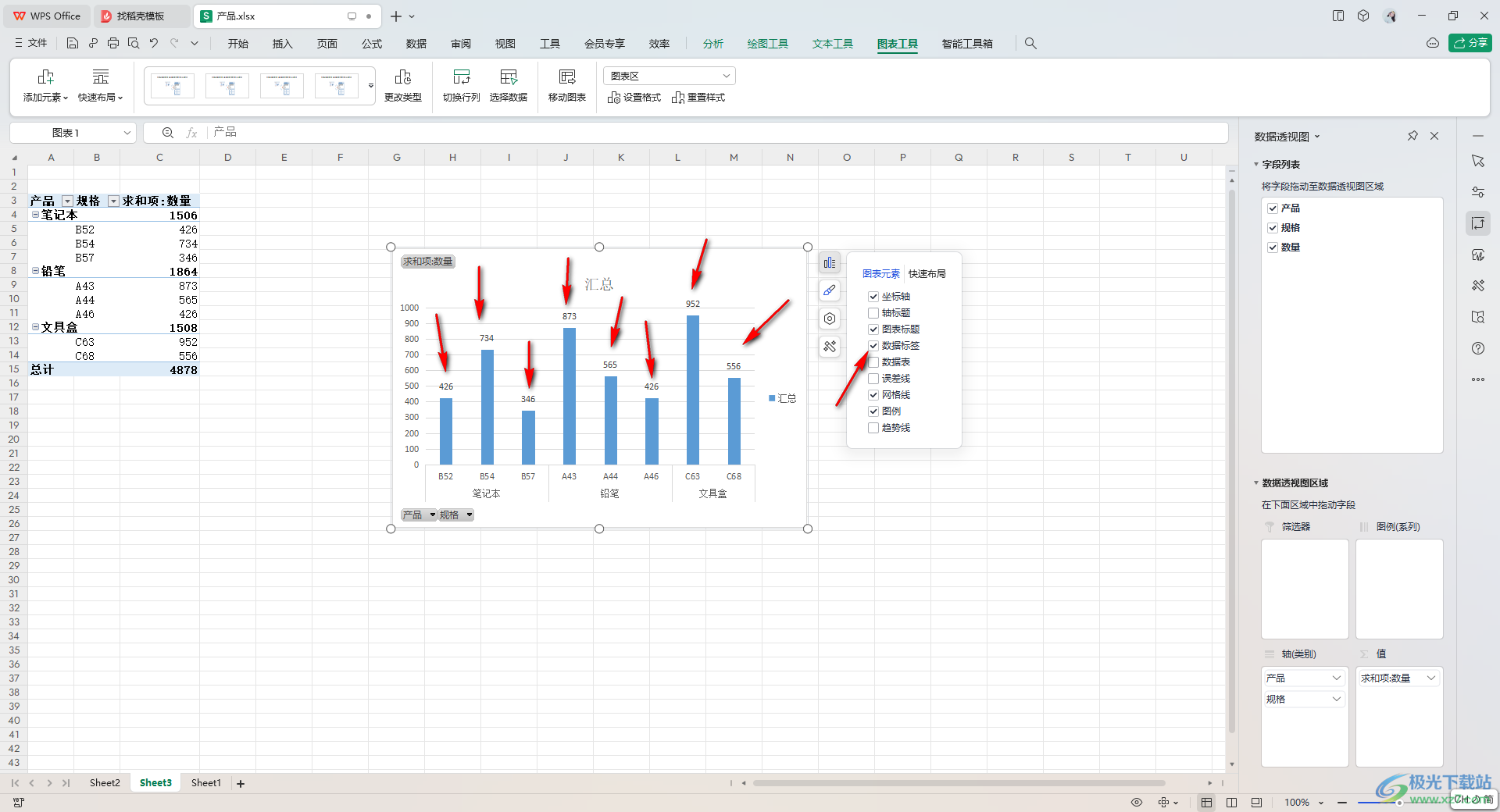Toggle Gridlines (网格线) checkbox
This screenshot has width=1500, height=812.
(x=873, y=395)
